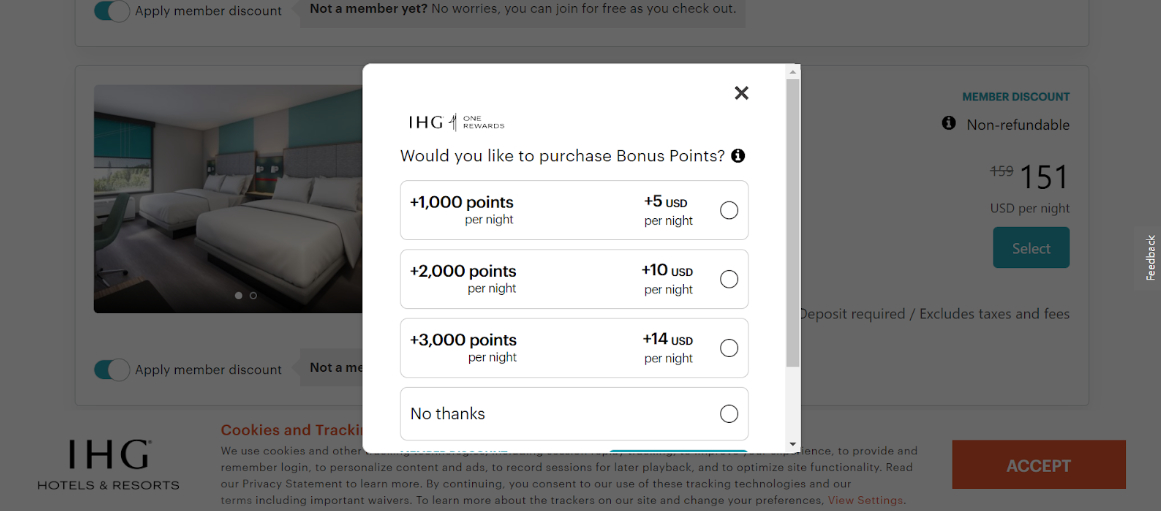Click the IHG Hotels & Resorts logo
1161x511 pixels.
[x=109, y=465]
